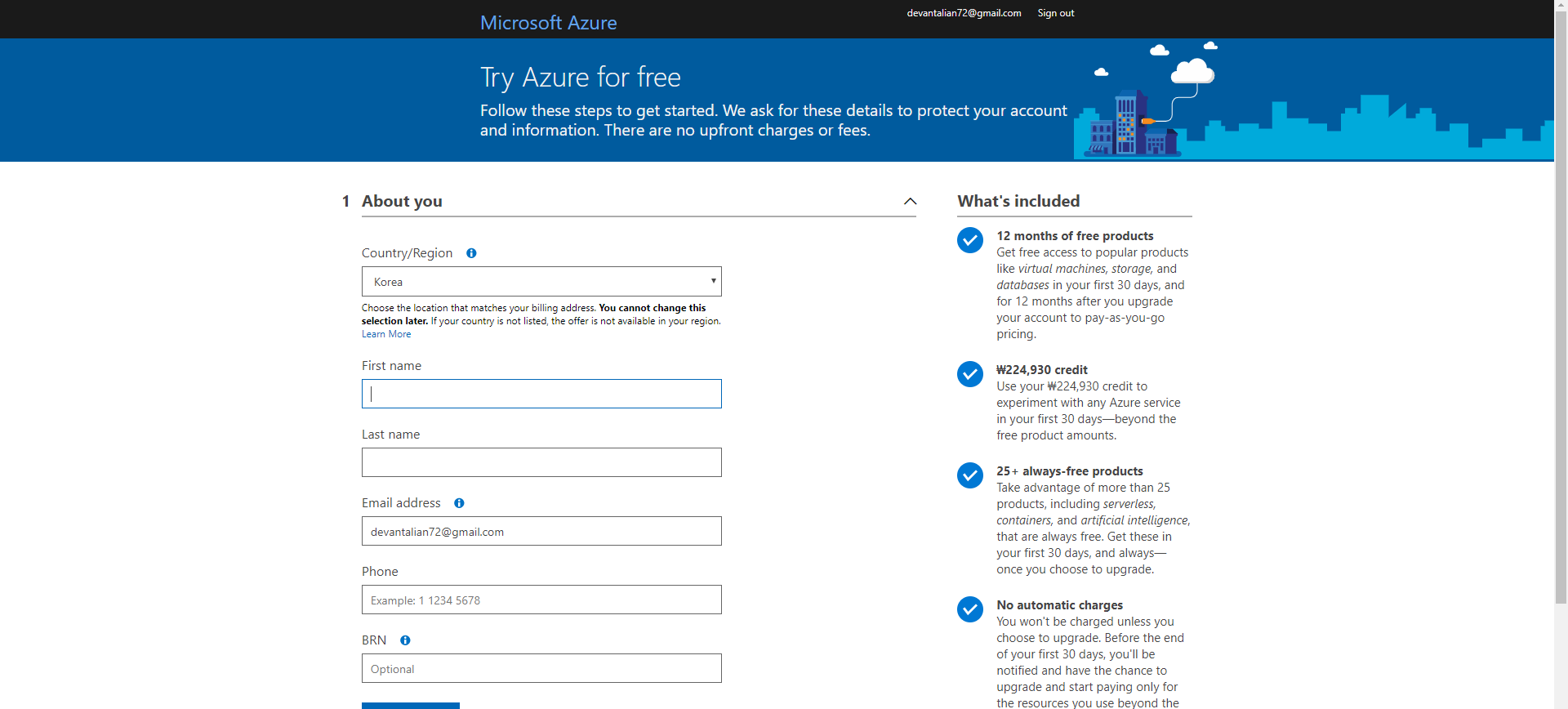Click the Email address field label
Viewport: 1568px width, 709px height.
click(x=401, y=503)
